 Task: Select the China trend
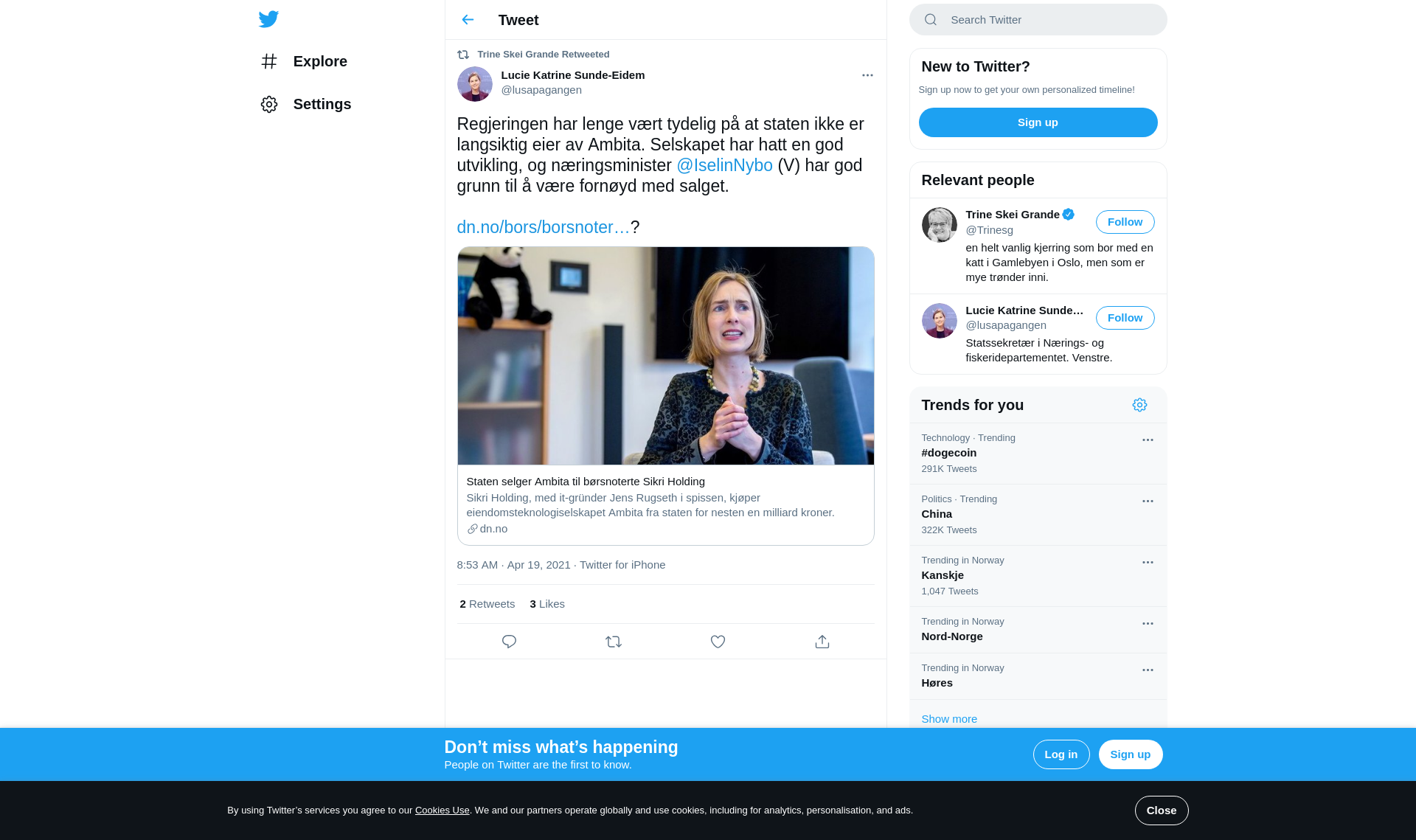point(1038,515)
